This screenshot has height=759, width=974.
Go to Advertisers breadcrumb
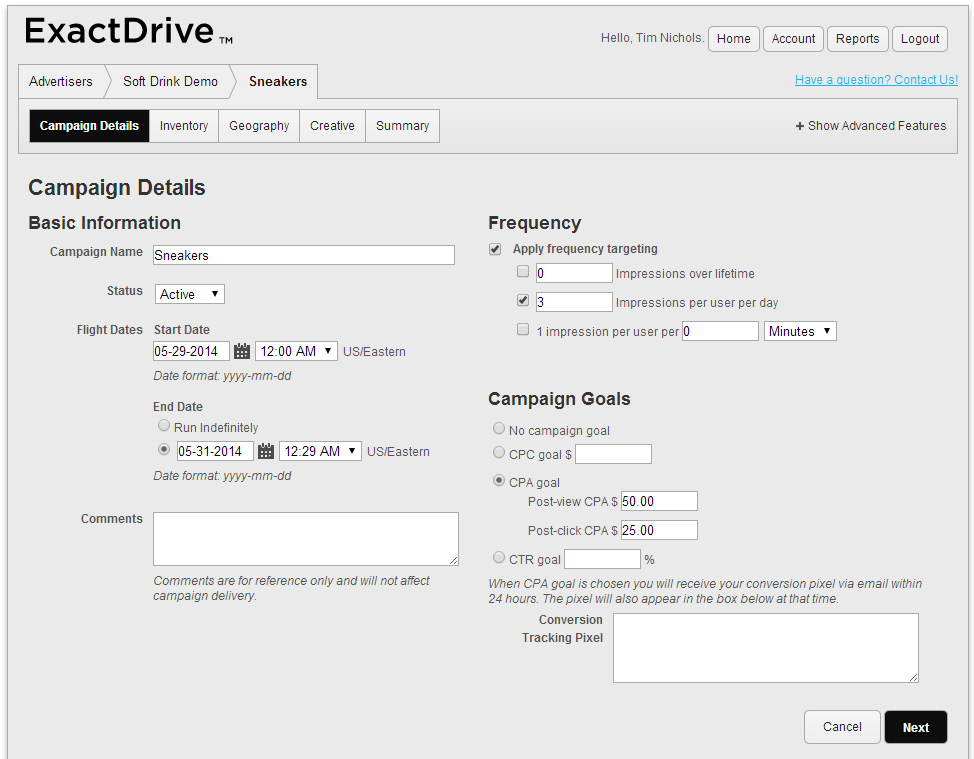coord(61,81)
